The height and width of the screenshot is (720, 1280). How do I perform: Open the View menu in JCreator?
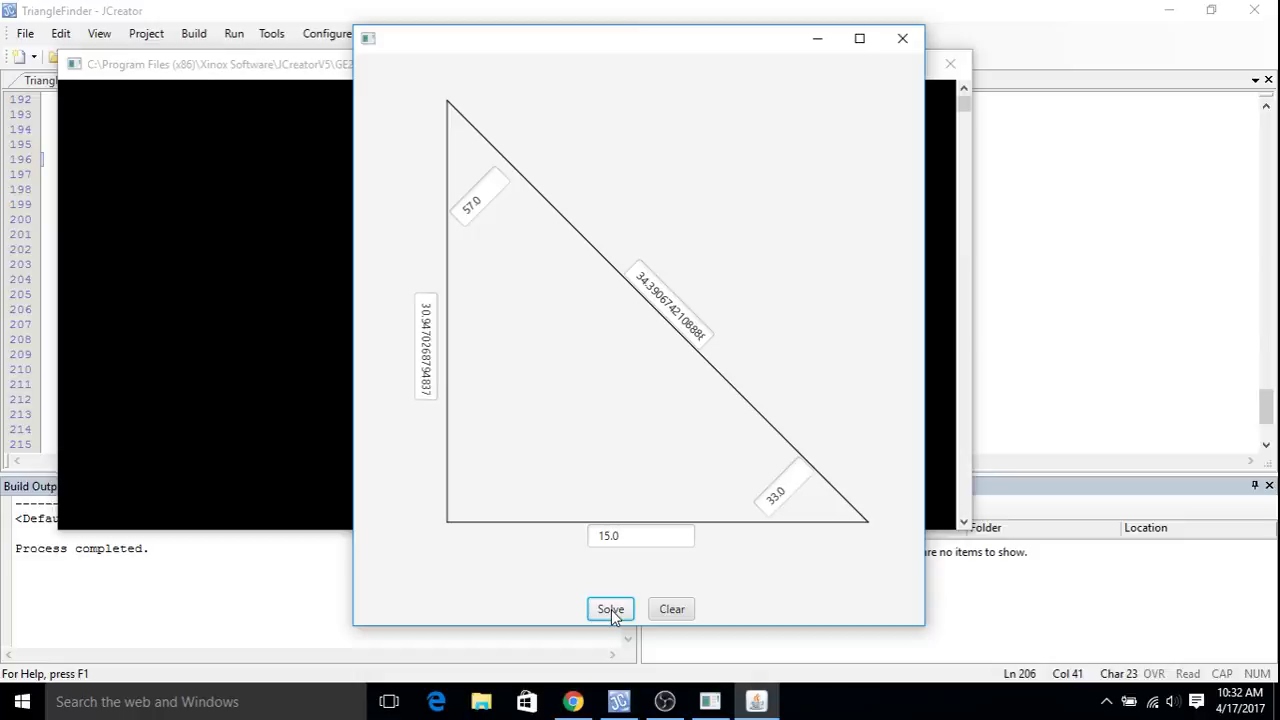[x=99, y=33]
